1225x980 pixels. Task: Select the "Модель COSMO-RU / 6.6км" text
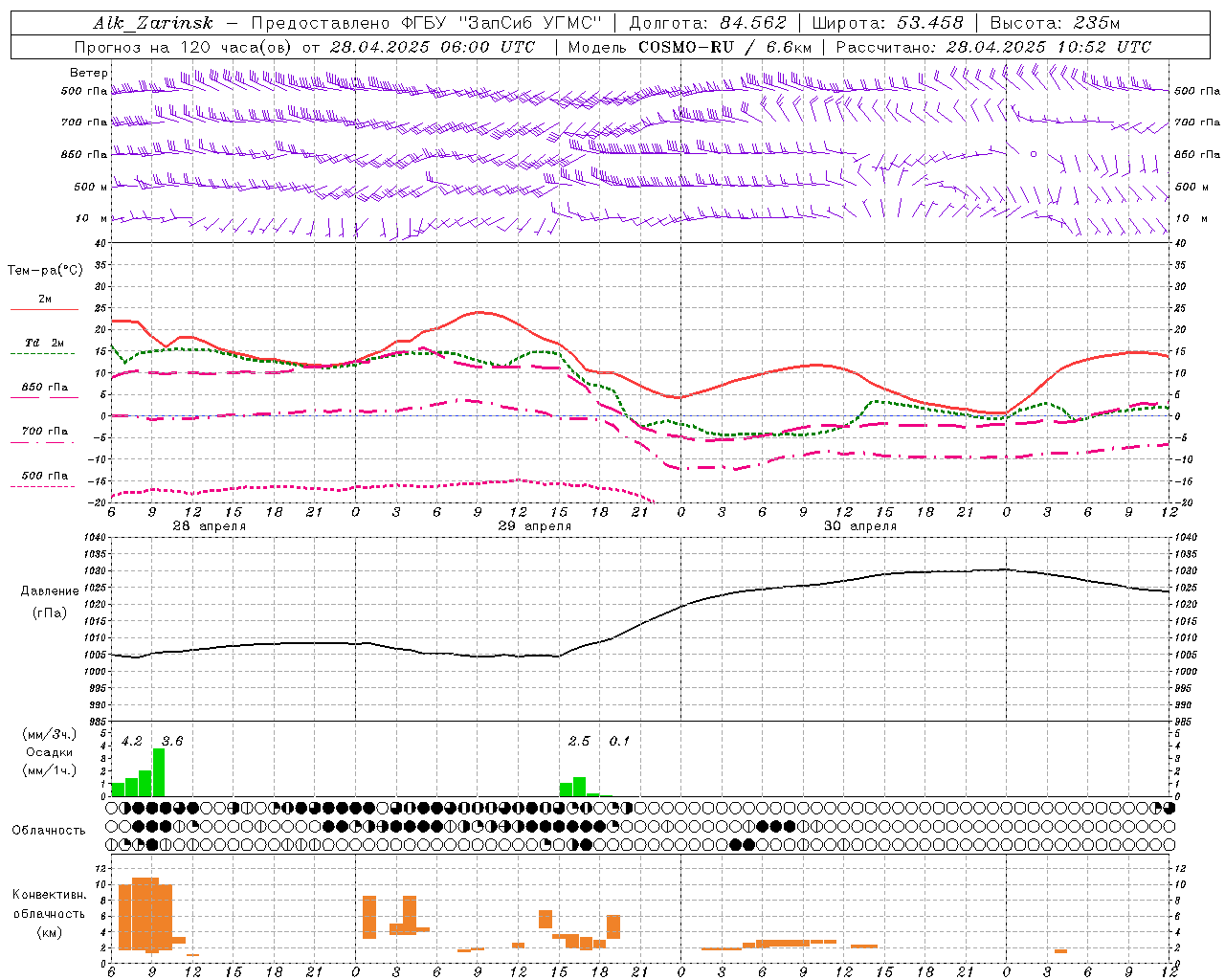[x=690, y=47]
